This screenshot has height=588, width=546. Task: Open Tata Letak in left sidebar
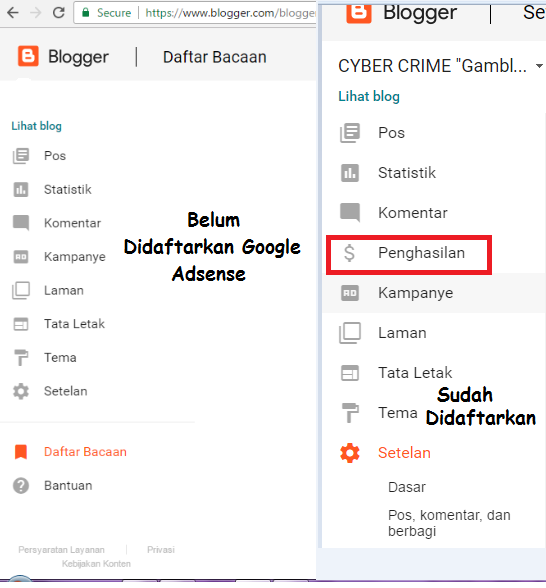[x=74, y=324]
